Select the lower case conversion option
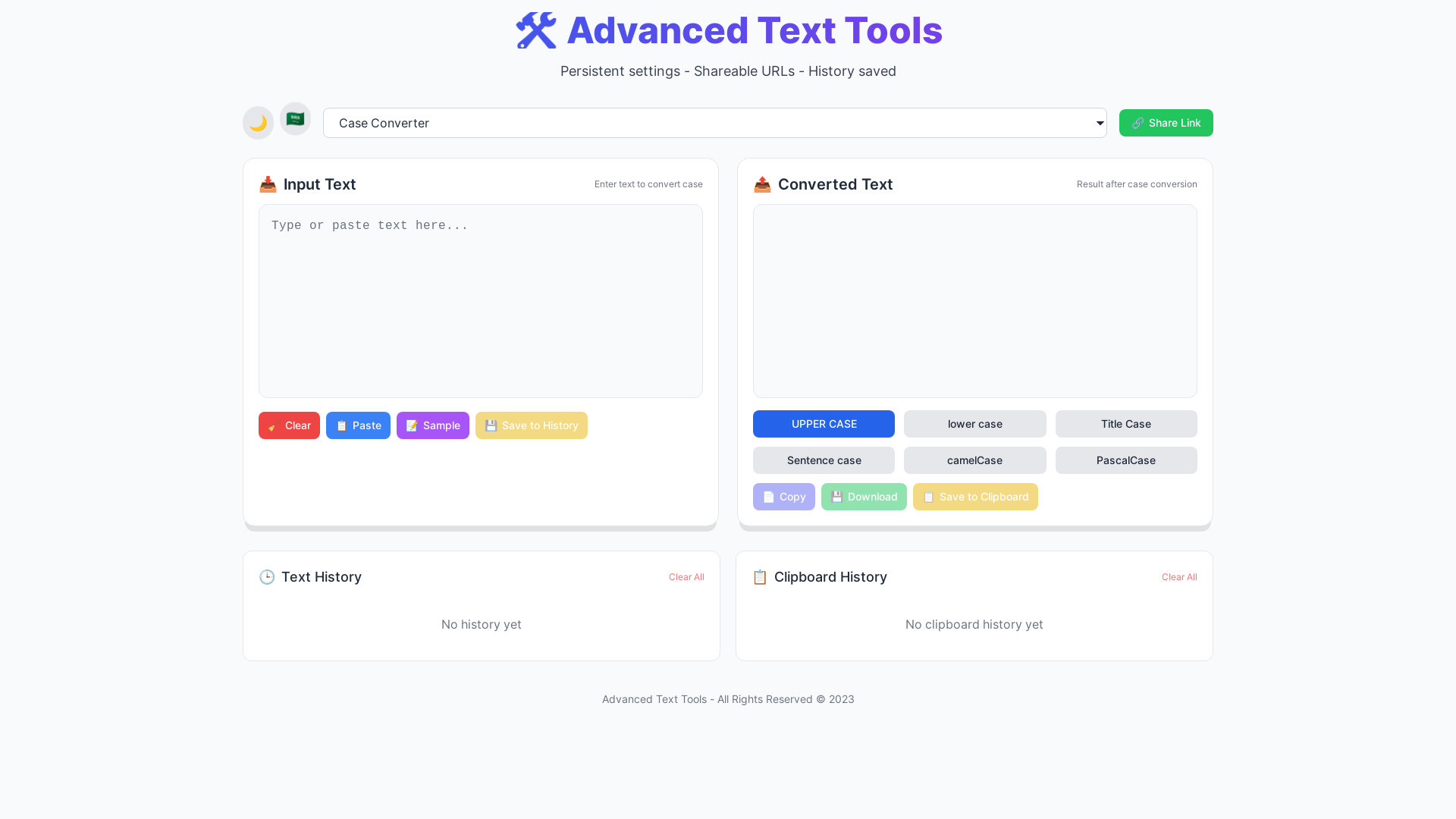Screen dimensions: 1456x819 (974, 424)
